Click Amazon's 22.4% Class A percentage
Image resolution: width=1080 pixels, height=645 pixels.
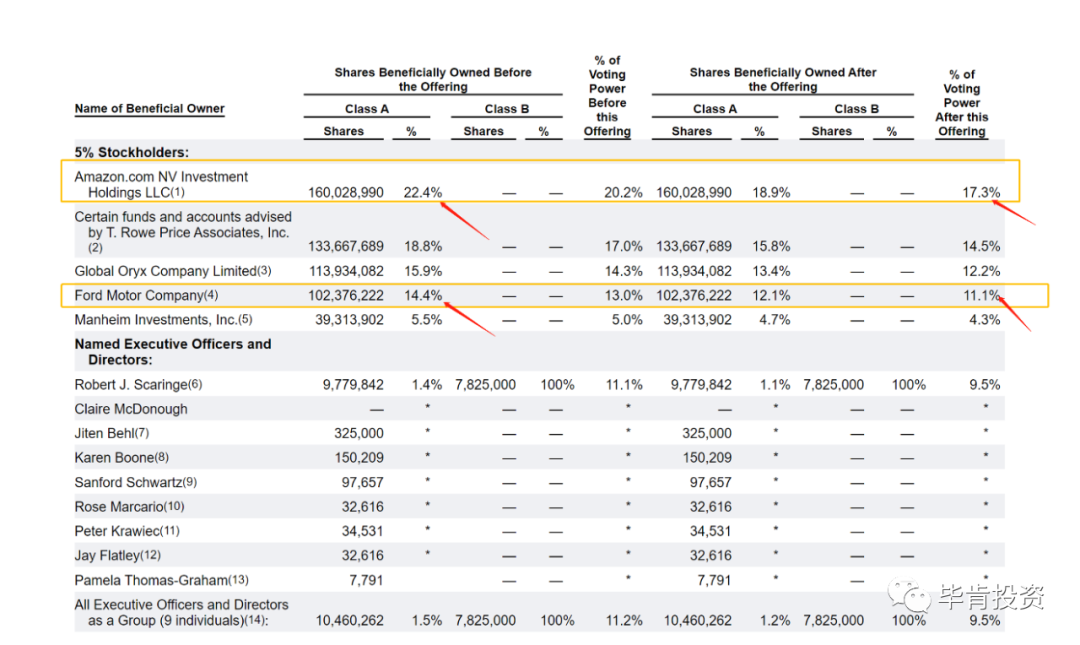coord(422,192)
